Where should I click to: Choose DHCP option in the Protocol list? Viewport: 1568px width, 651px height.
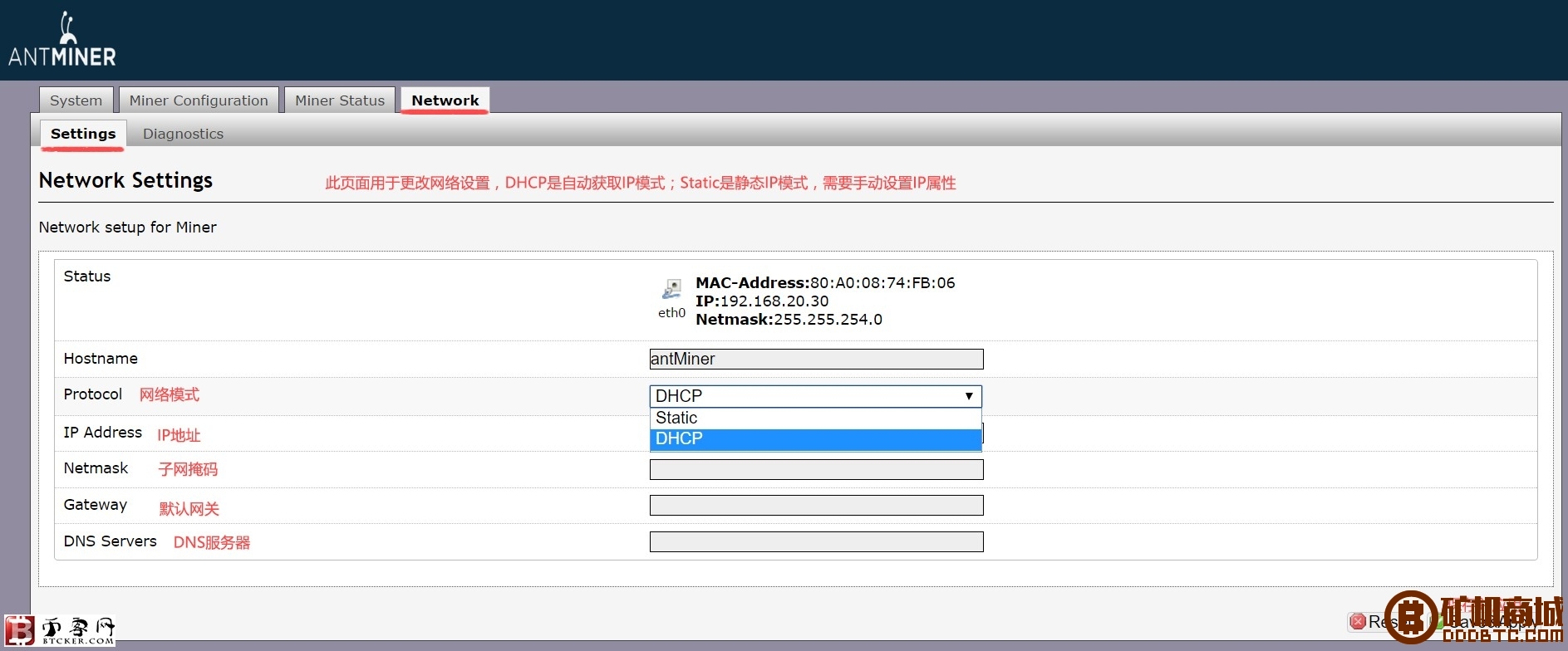pyautogui.click(x=815, y=438)
